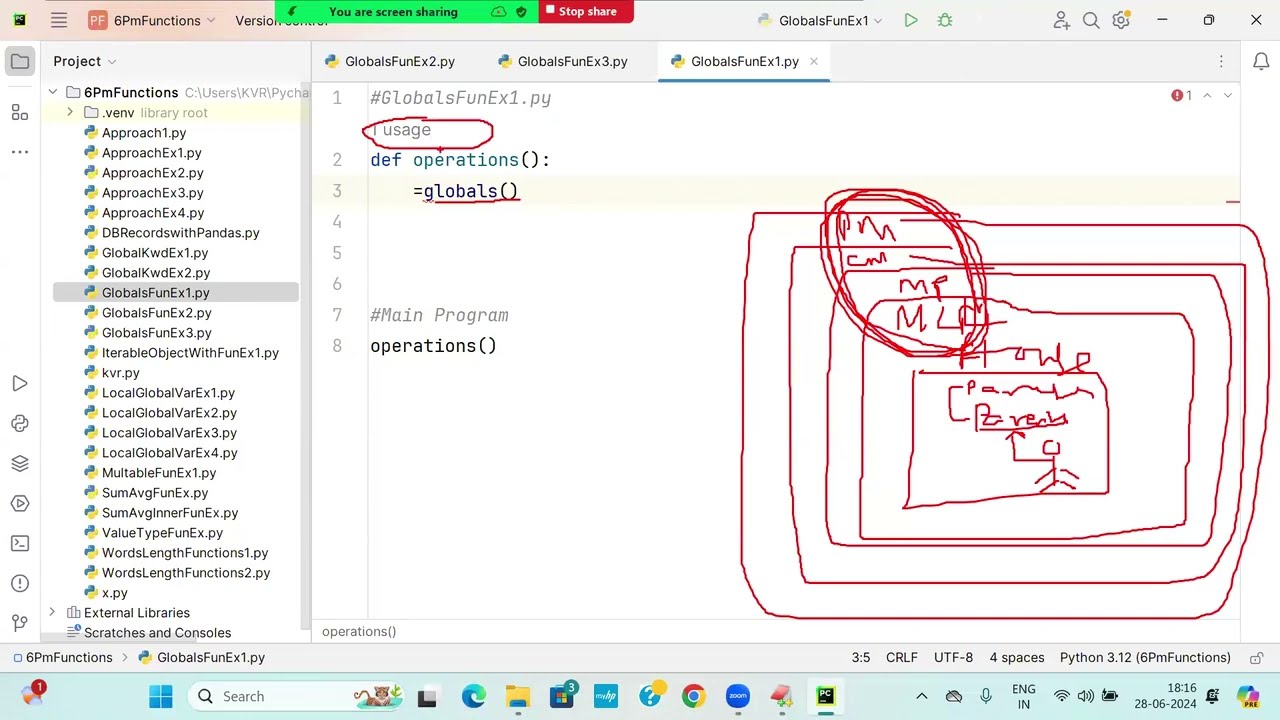Viewport: 1280px width, 720px height.
Task: Switch to GlobalsFunEx2.py editor tab
Action: pos(389,62)
